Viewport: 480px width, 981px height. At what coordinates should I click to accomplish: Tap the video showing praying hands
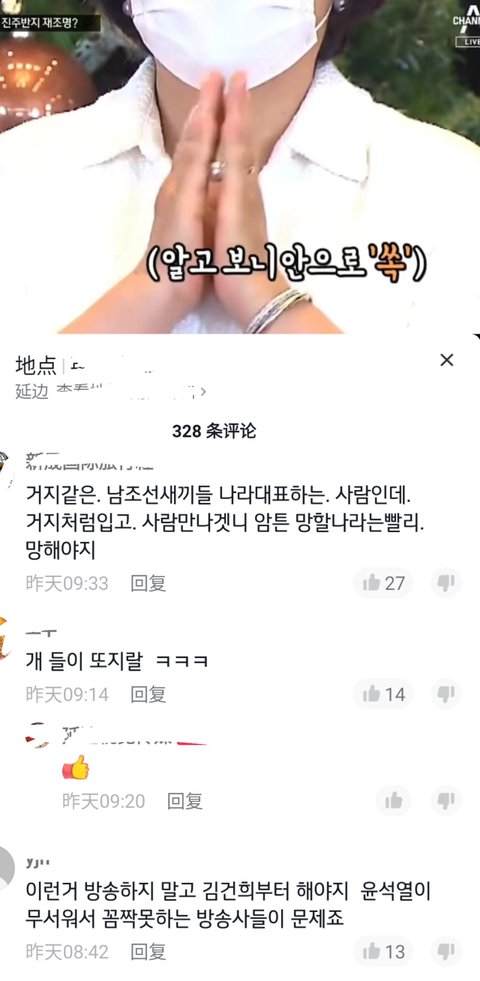click(240, 166)
